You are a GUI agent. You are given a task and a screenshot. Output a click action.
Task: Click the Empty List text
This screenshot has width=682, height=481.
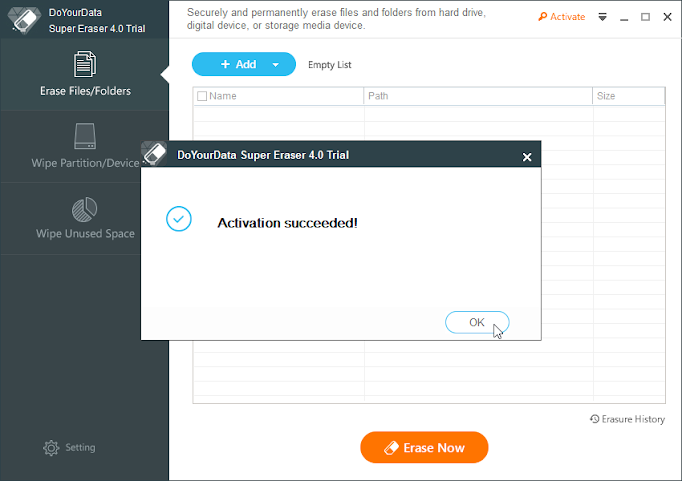click(329, 65)
